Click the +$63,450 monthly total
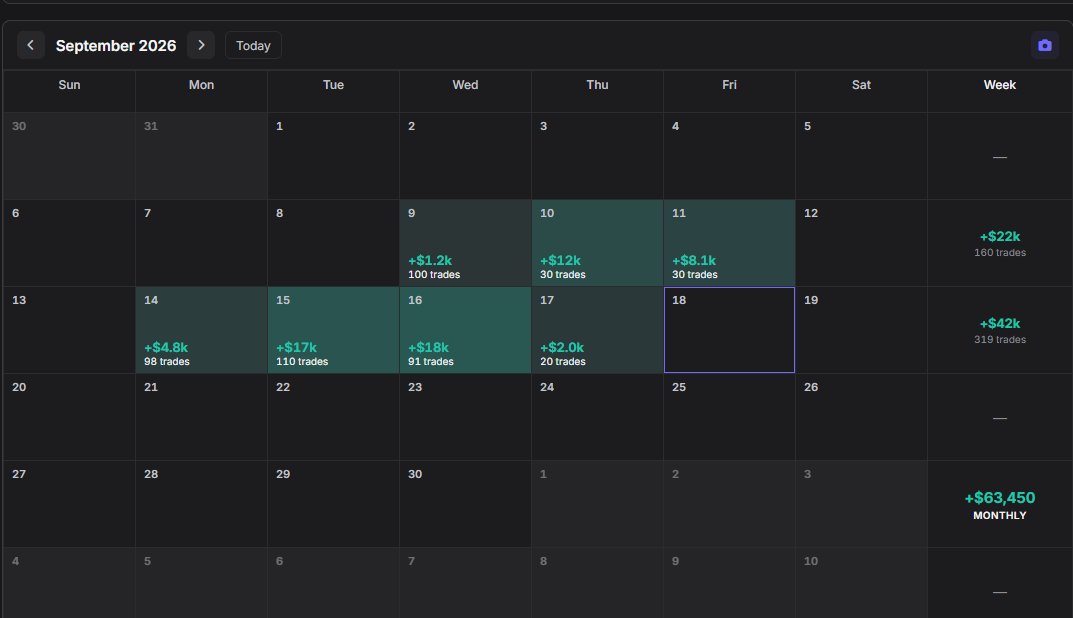 pos(1000,498)
